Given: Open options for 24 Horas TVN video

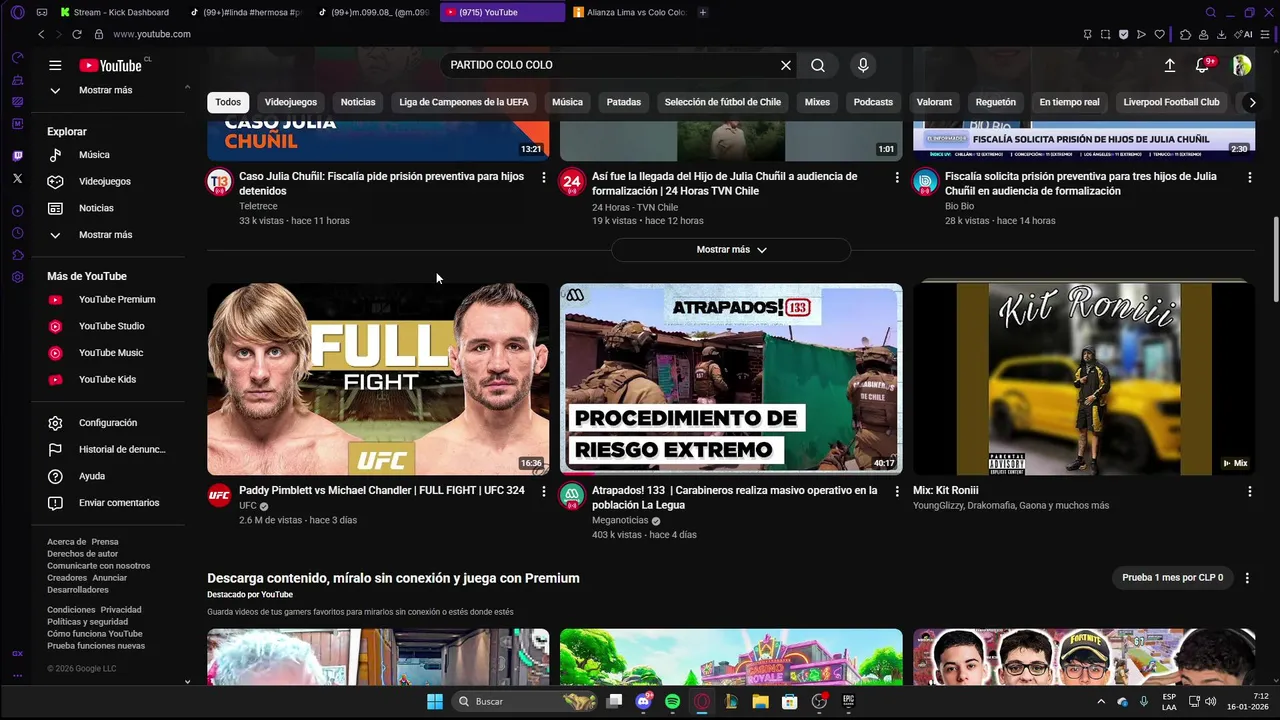Looking at the screenshot, I should (x=896, y=177).
